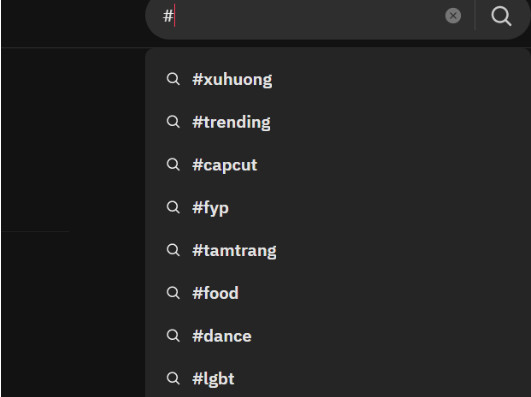
Task: Click the magnifier icon beside #dance
Action: tap(173, 335)
